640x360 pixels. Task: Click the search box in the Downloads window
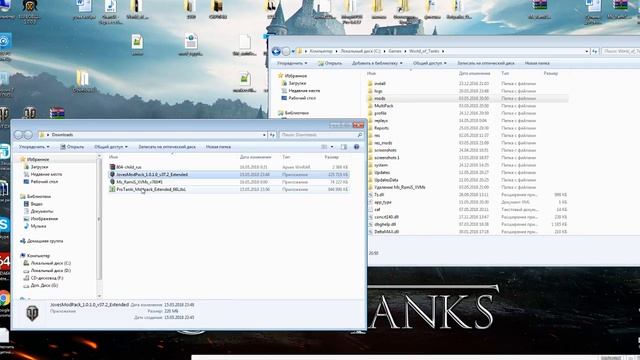(321, 135)
